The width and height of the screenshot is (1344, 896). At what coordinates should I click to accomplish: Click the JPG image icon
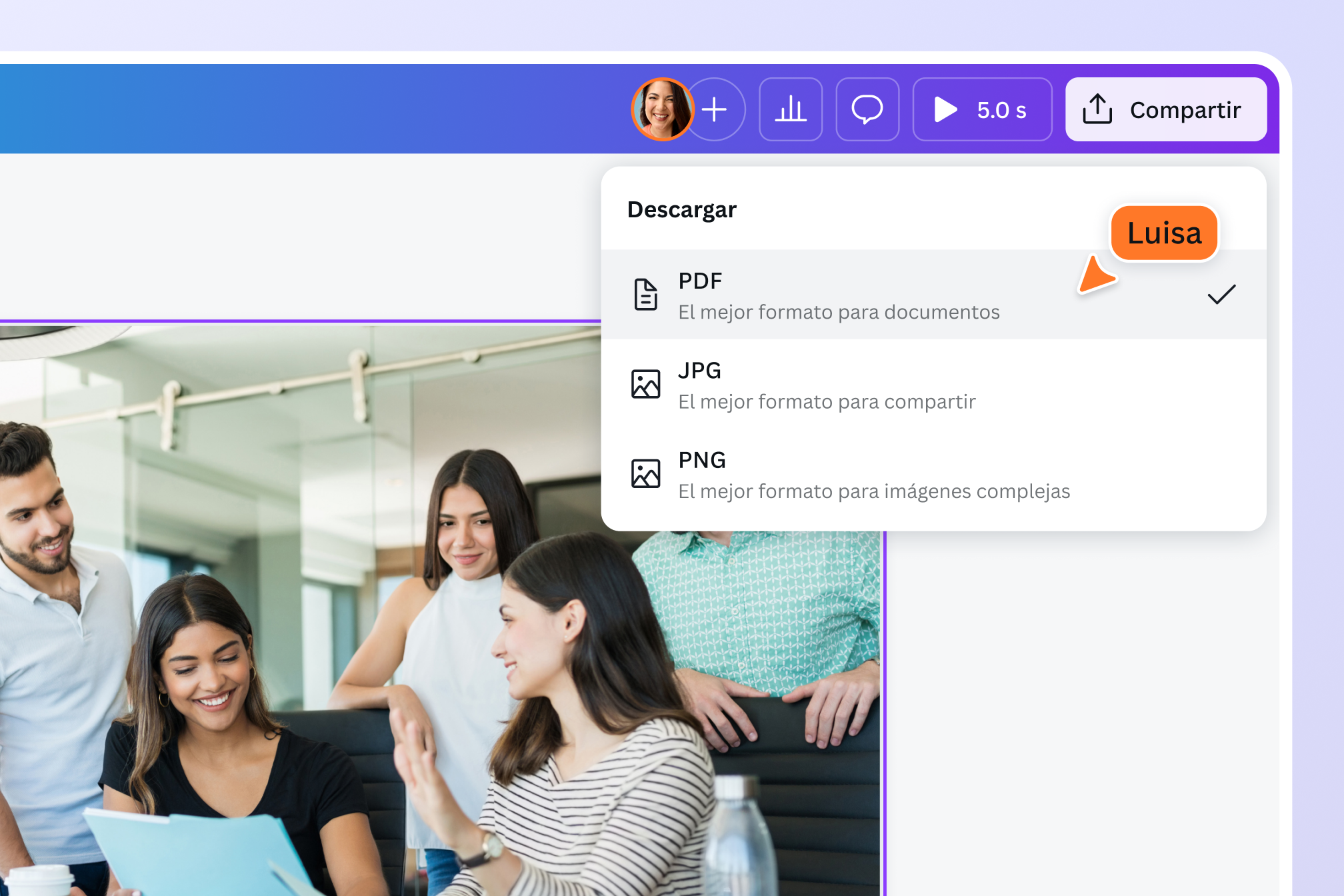(x=645, y=384)
